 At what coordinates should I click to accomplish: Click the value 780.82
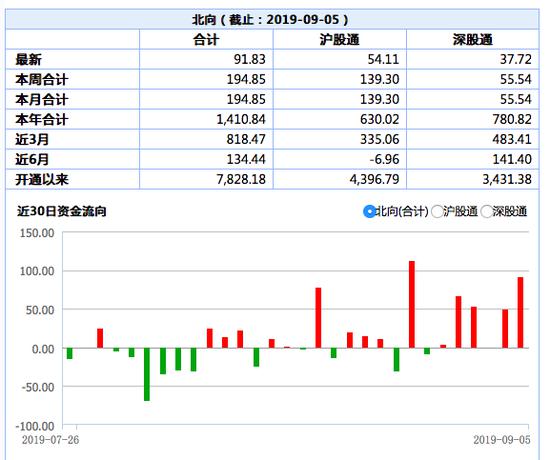512,119
